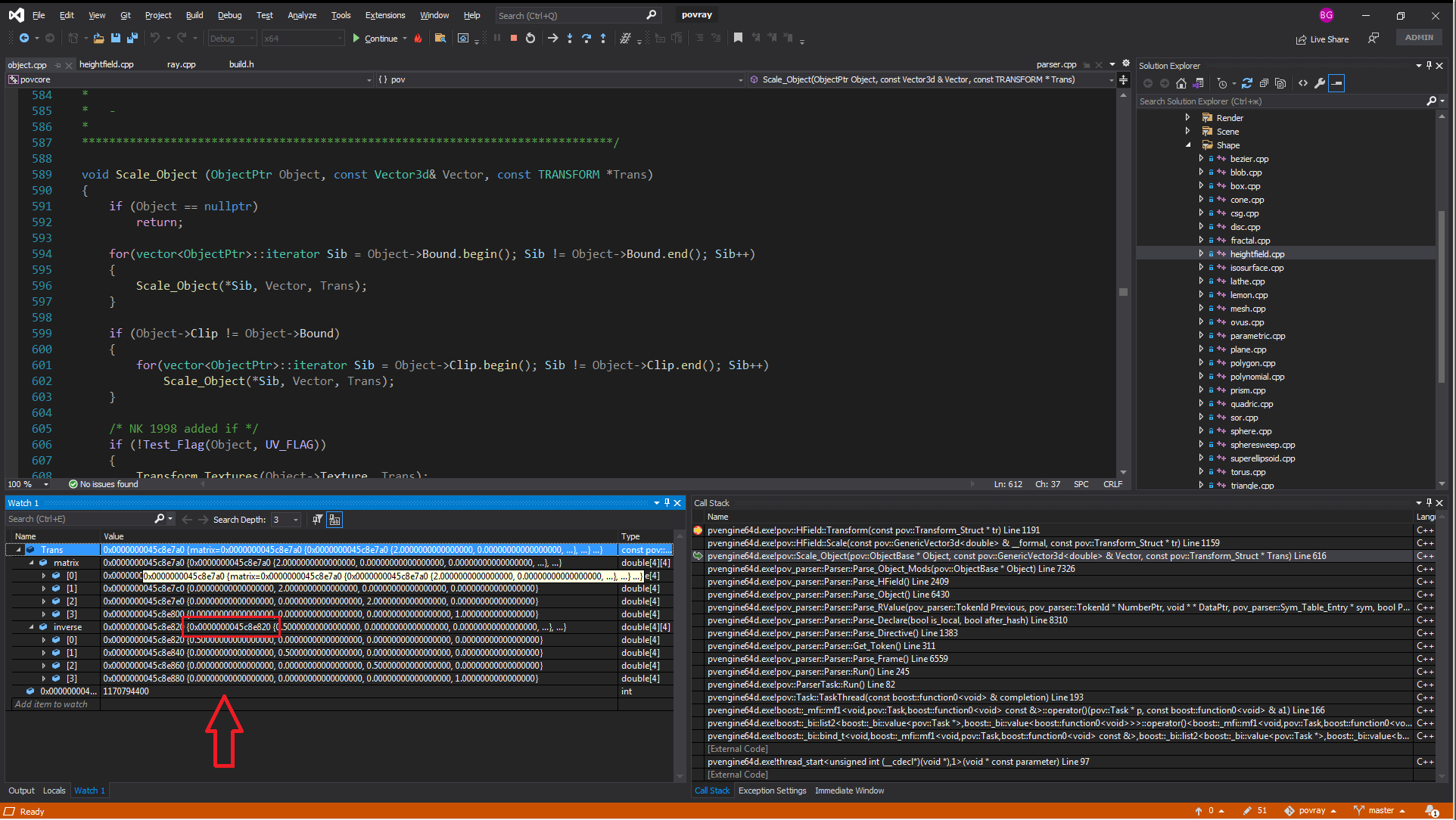The height and width of the screenshot is (820, 1456).
Task: Click the Hot Reload flame icon
Action: pyautogui.click(x=418, y=38)
